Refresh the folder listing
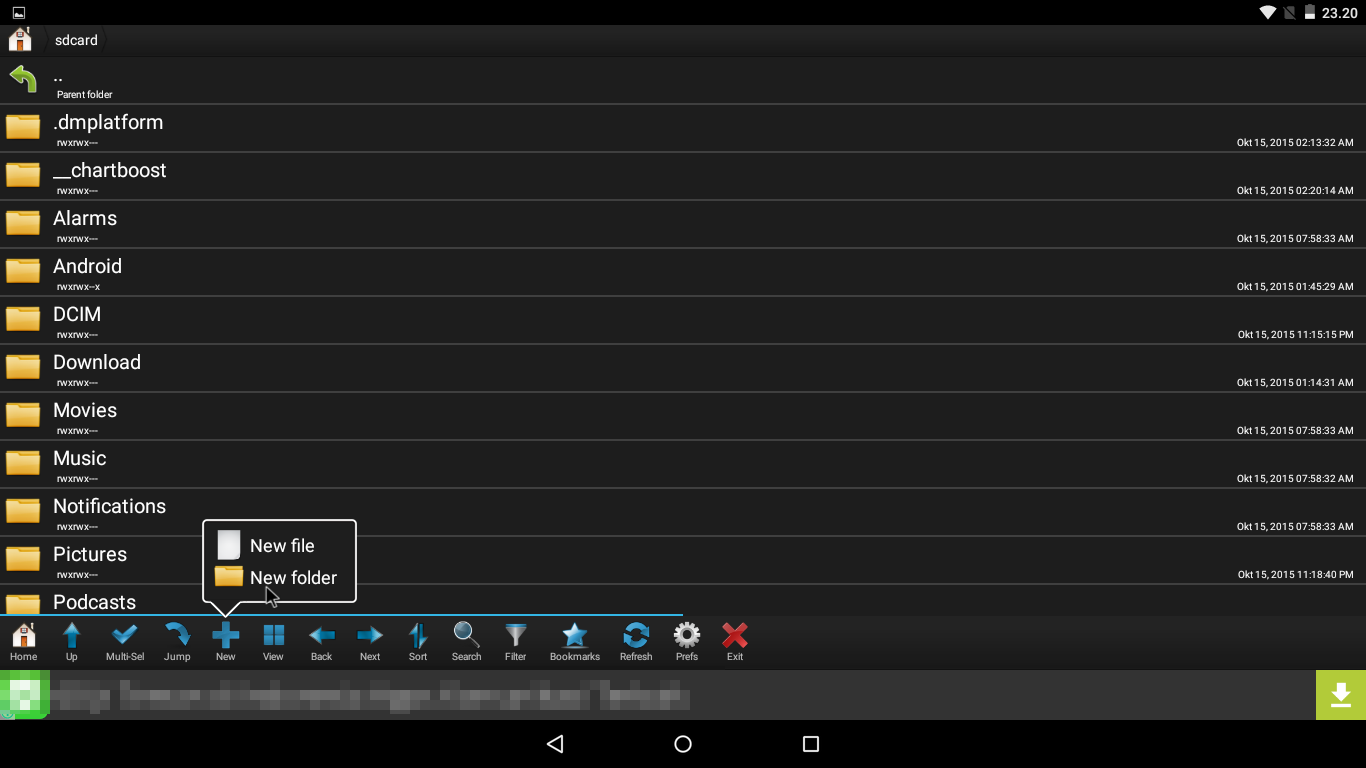 (x=636, y=641)
